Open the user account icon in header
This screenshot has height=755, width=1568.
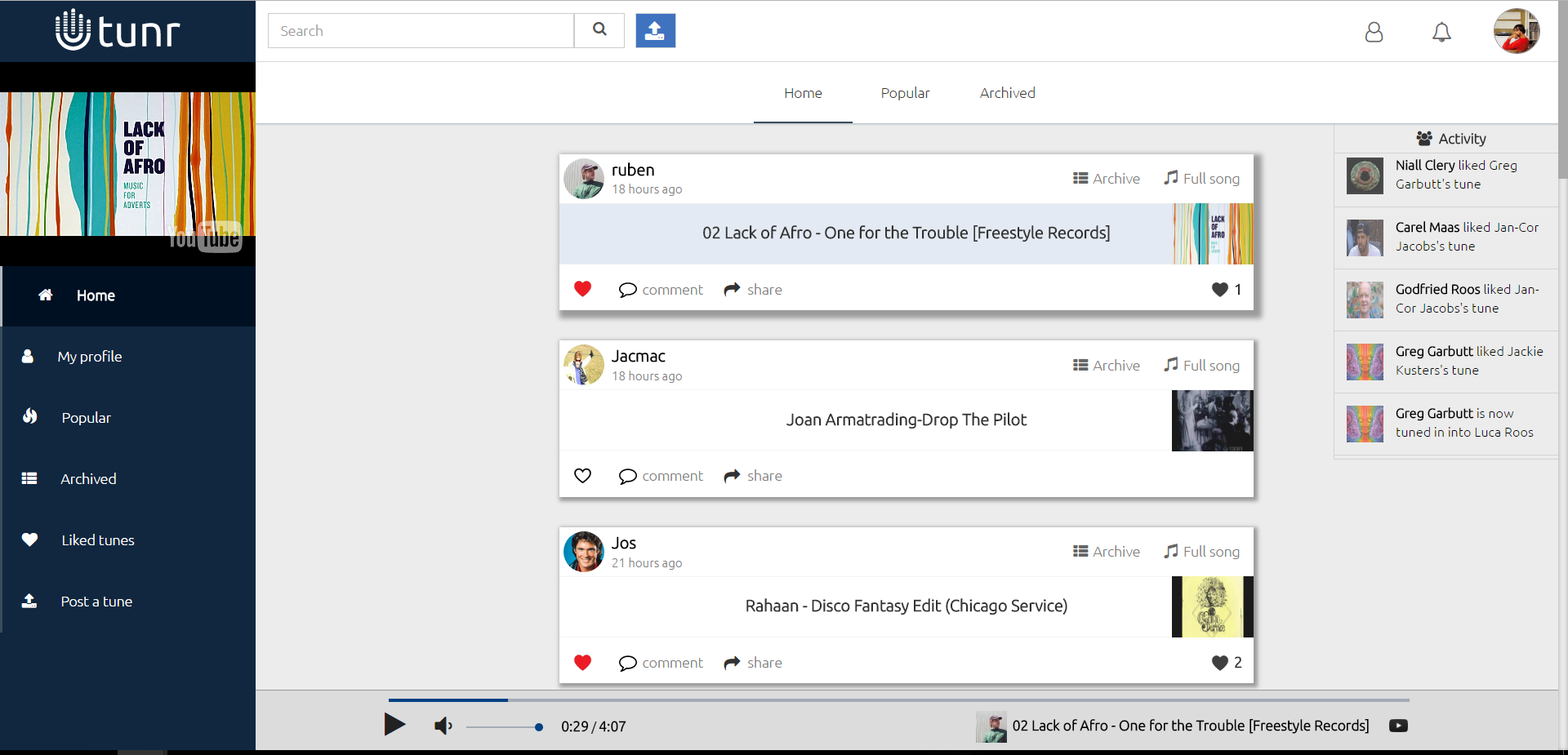(1374, 32)
